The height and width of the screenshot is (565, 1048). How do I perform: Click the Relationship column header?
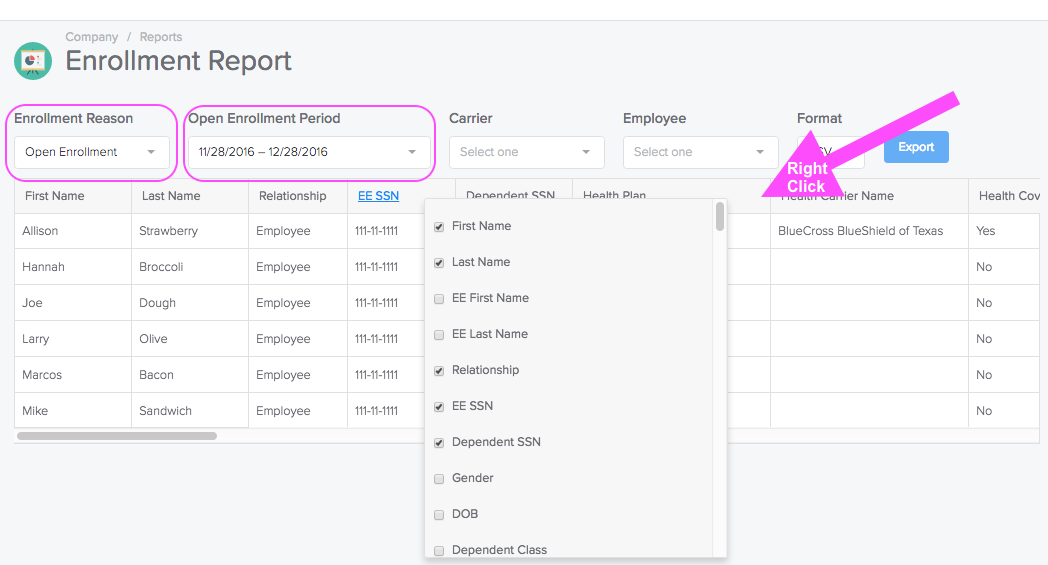click(x=298, y=196)
